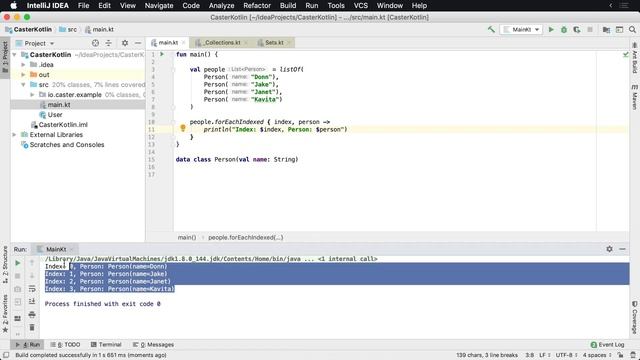Toggle the Project side tool window
Viewport: 640px width, 360px height.
click(5, 57)
